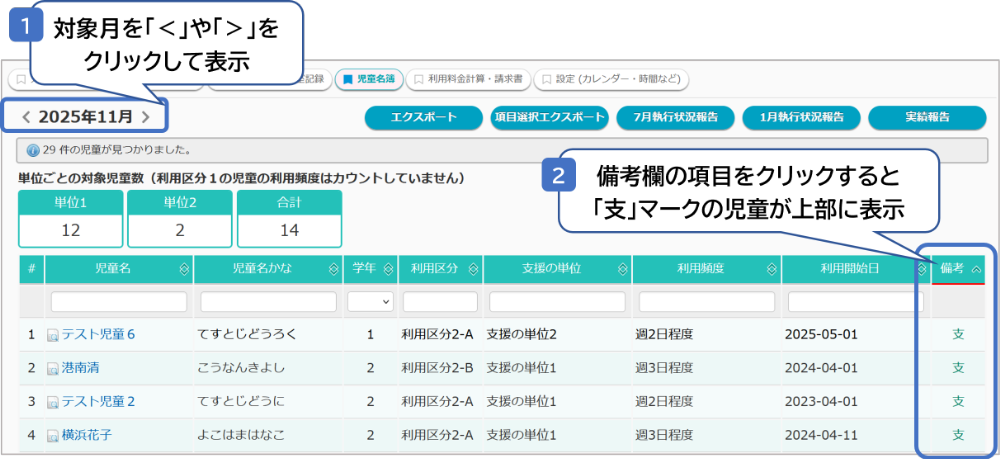This screenshot has height=459, width=1000.
Task: Go to next month with > arrow
Action: point(146,117)
